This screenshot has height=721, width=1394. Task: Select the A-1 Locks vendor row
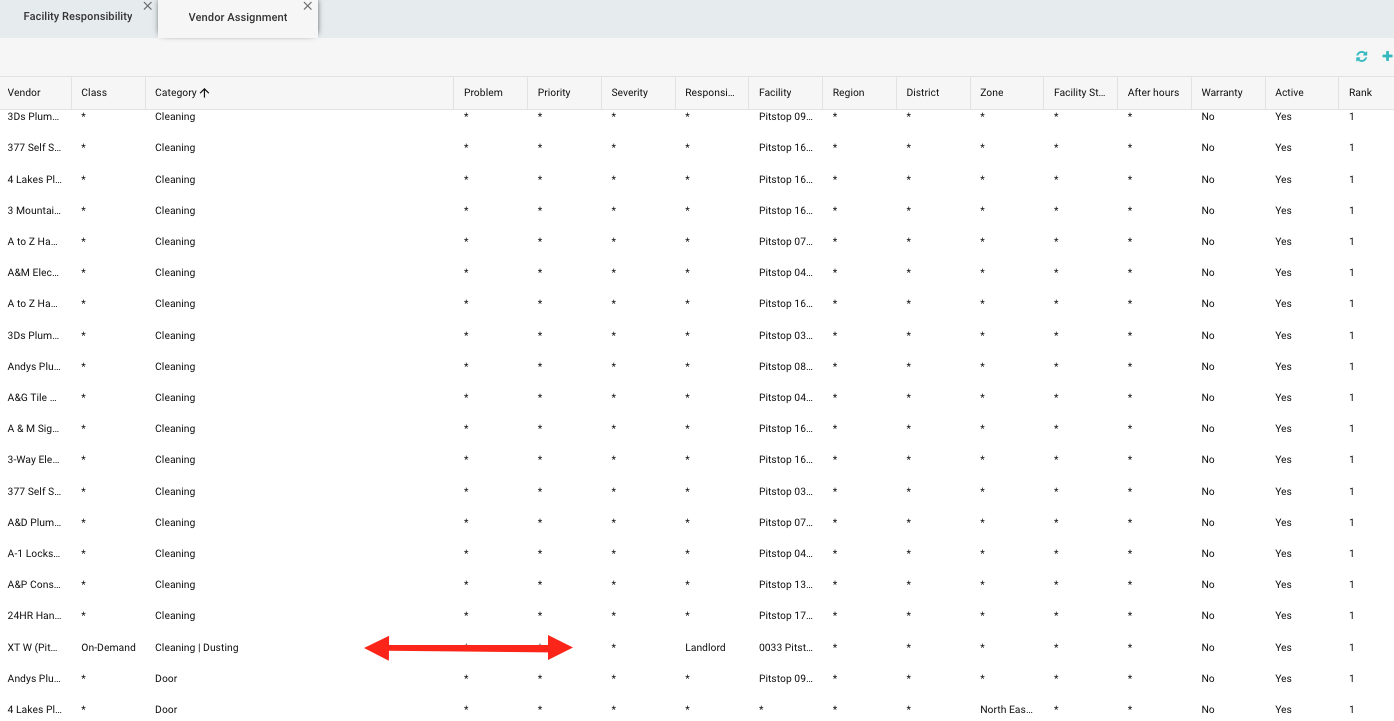pos(33,554)
